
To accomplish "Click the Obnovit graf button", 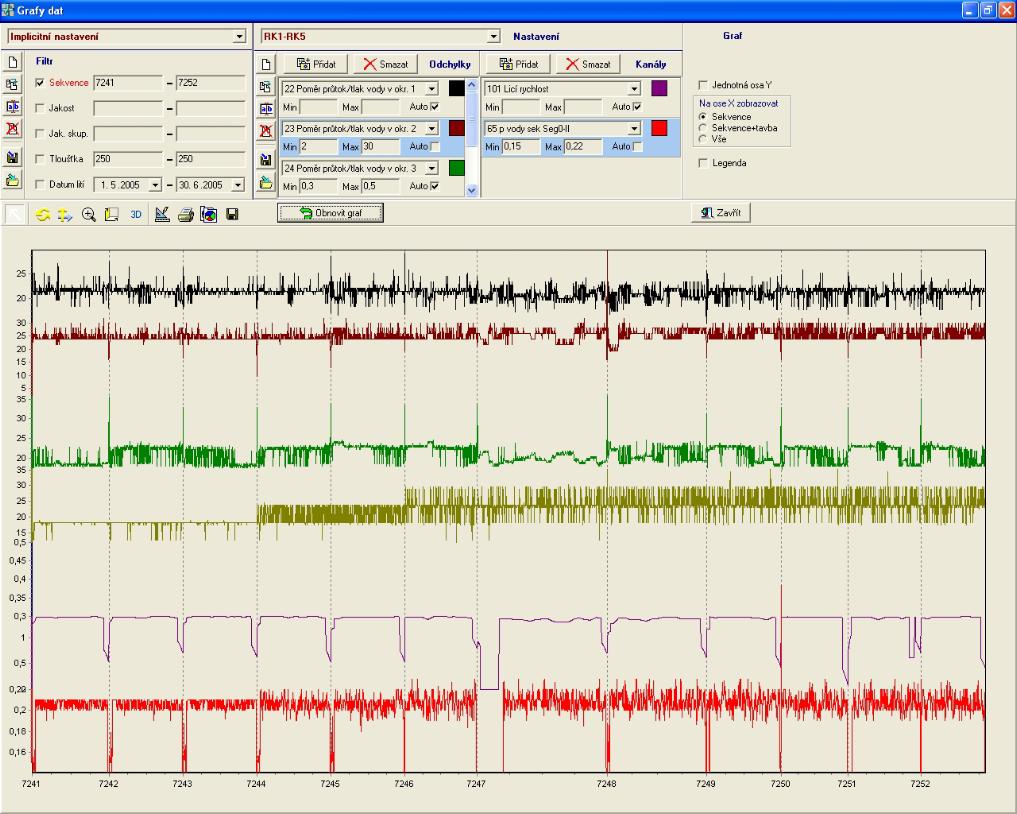I will (330, 213).
